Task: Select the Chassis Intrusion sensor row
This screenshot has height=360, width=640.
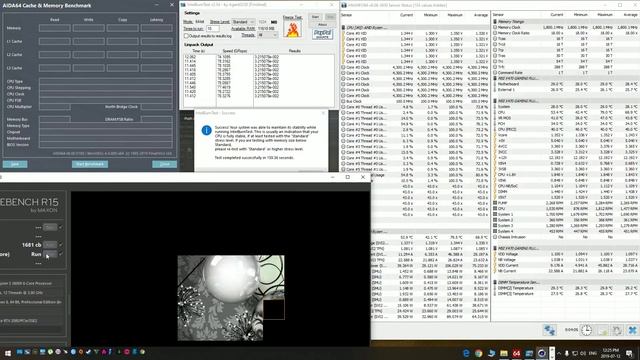Action: [566, 237]
